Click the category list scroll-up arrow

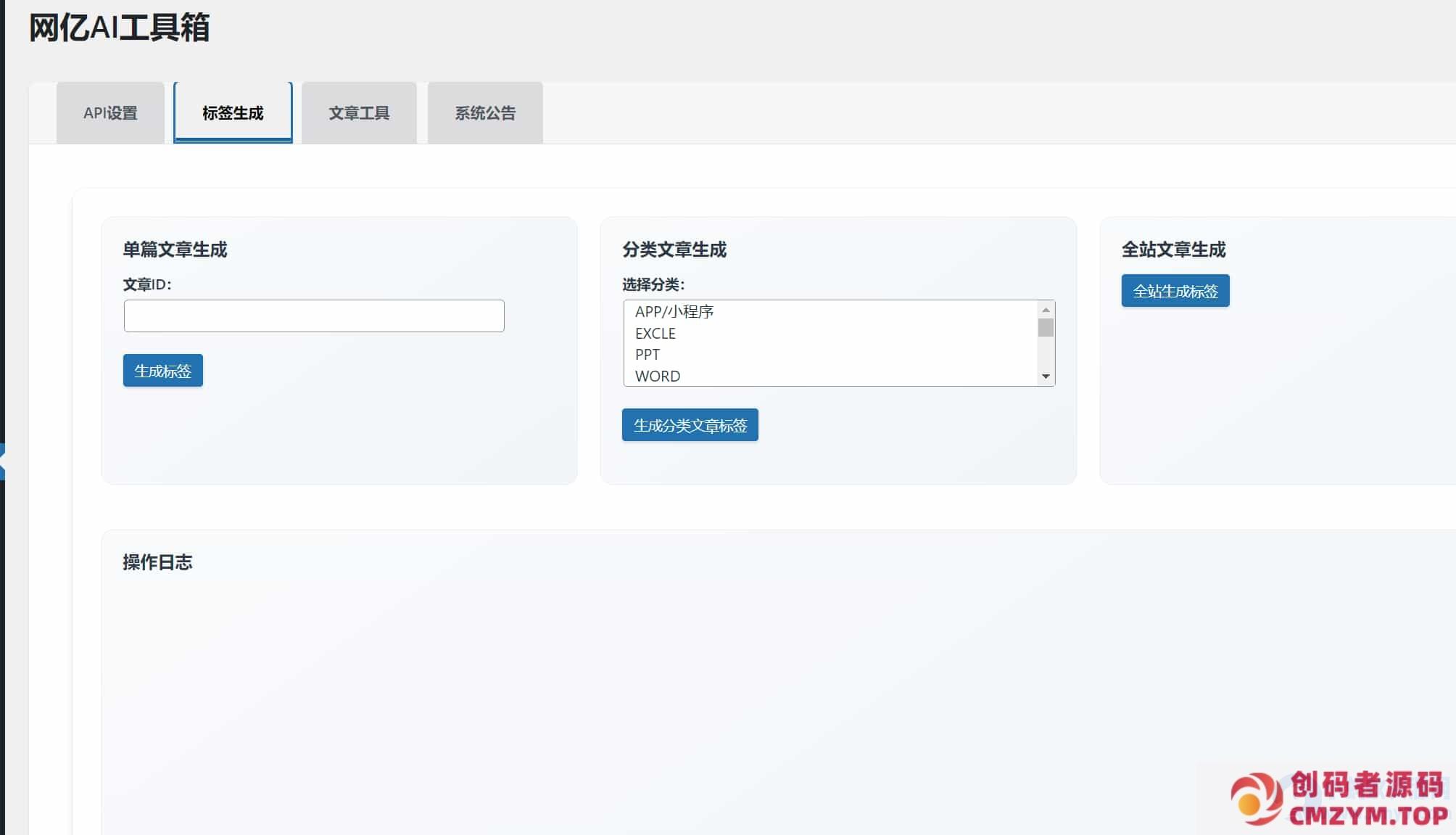(1046, 310)
